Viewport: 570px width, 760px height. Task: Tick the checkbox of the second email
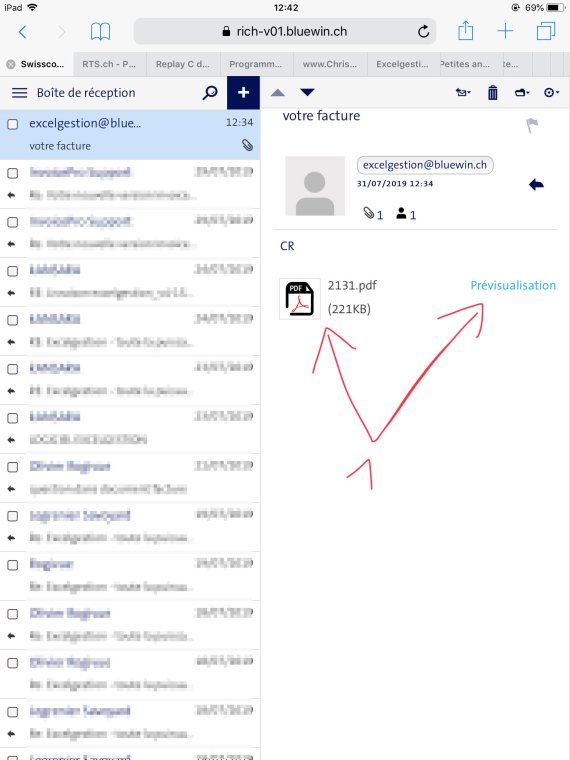click(13, 173)
